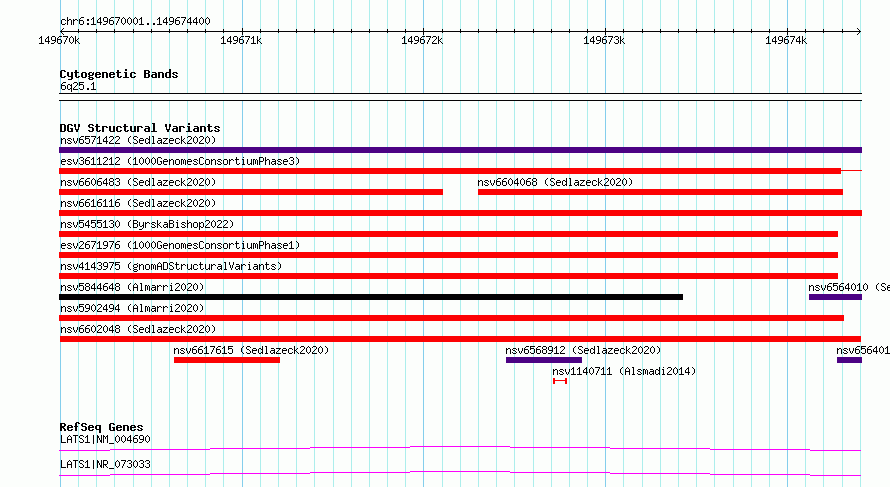Click the nsv6571422 (Sedlazeck2020) label

pyautogui.click(x=138, y=140)
